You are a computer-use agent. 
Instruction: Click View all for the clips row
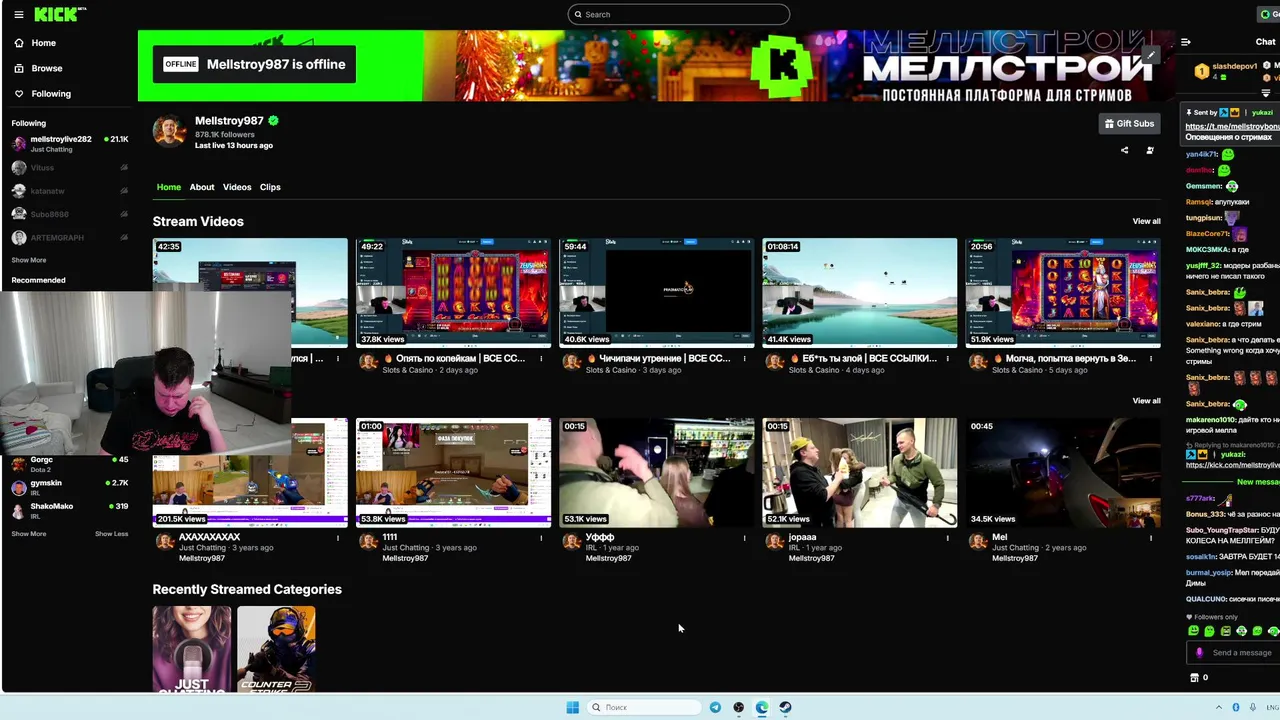click(x=1146, y=401)
